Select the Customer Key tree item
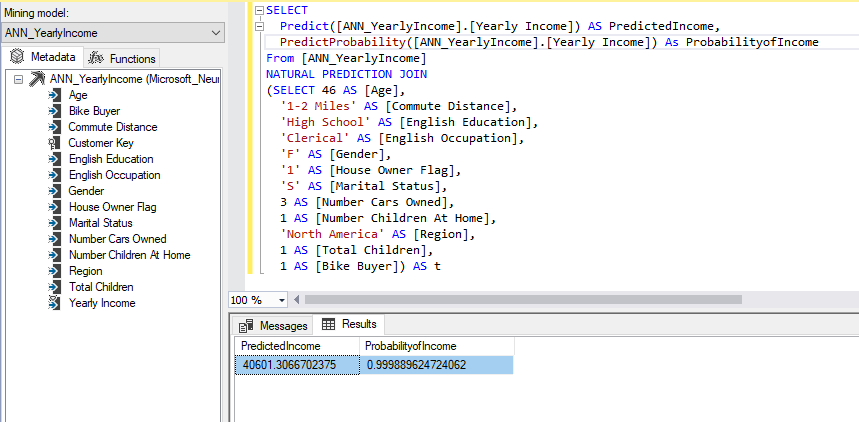 point(101,143)
